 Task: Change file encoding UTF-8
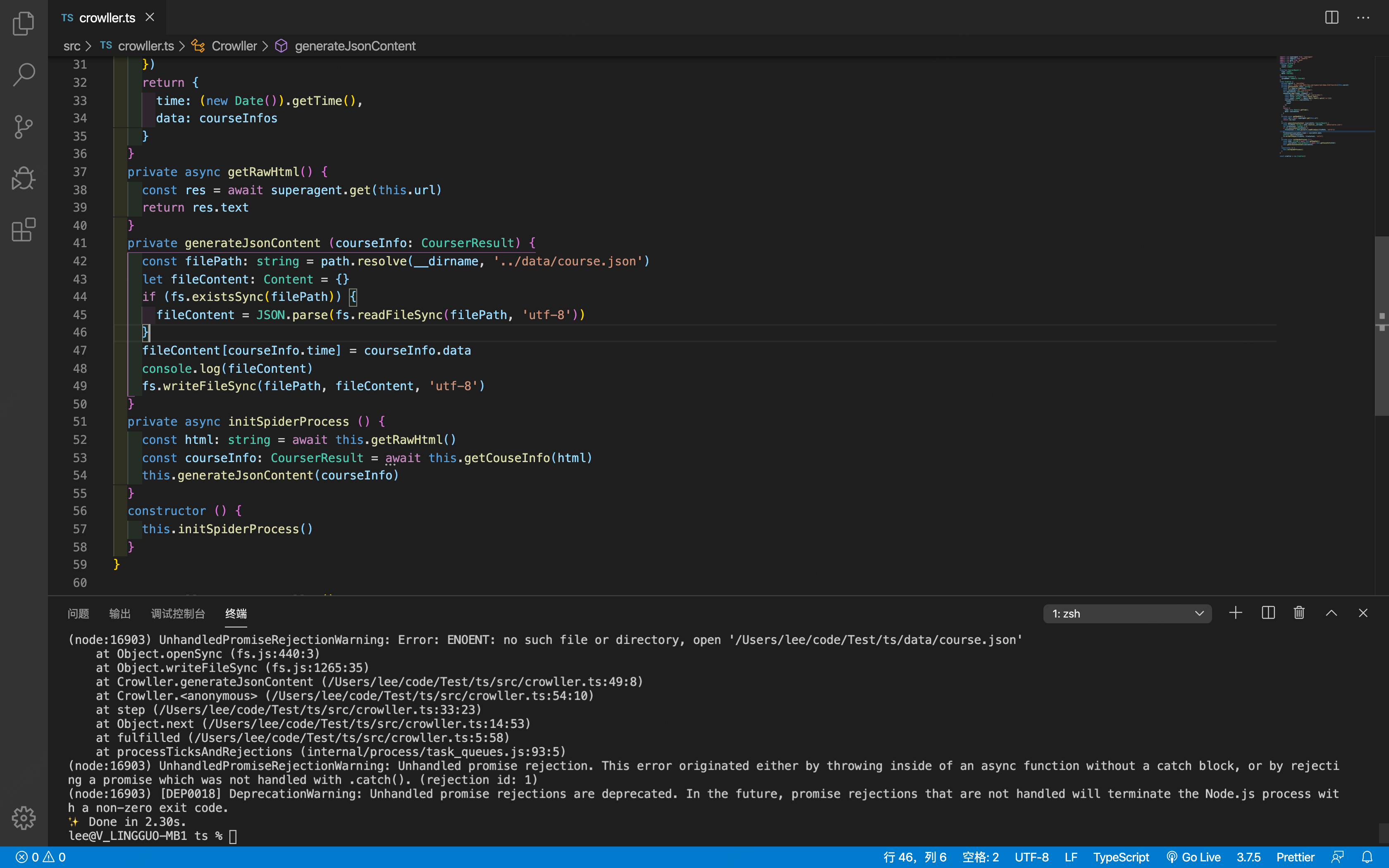pos(1031,857)
